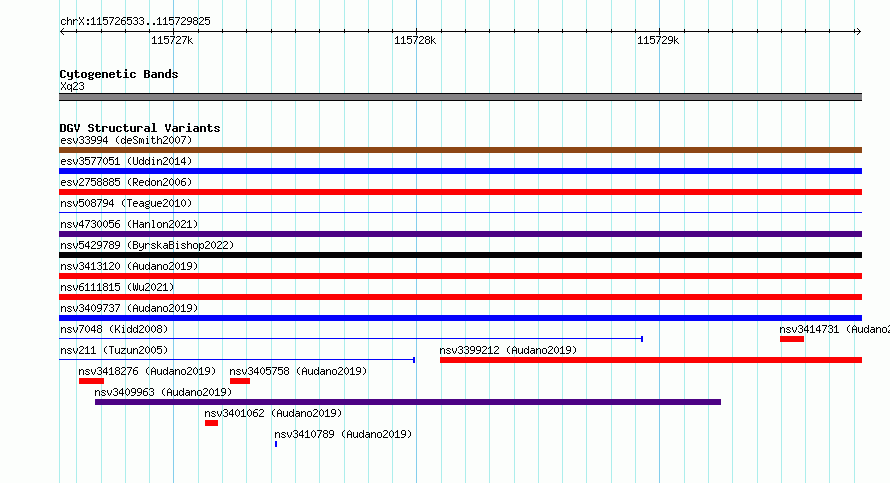Select the brown esv33994 variant bar
This screenshot has height=483, width=890.
[x=460, y=150]
